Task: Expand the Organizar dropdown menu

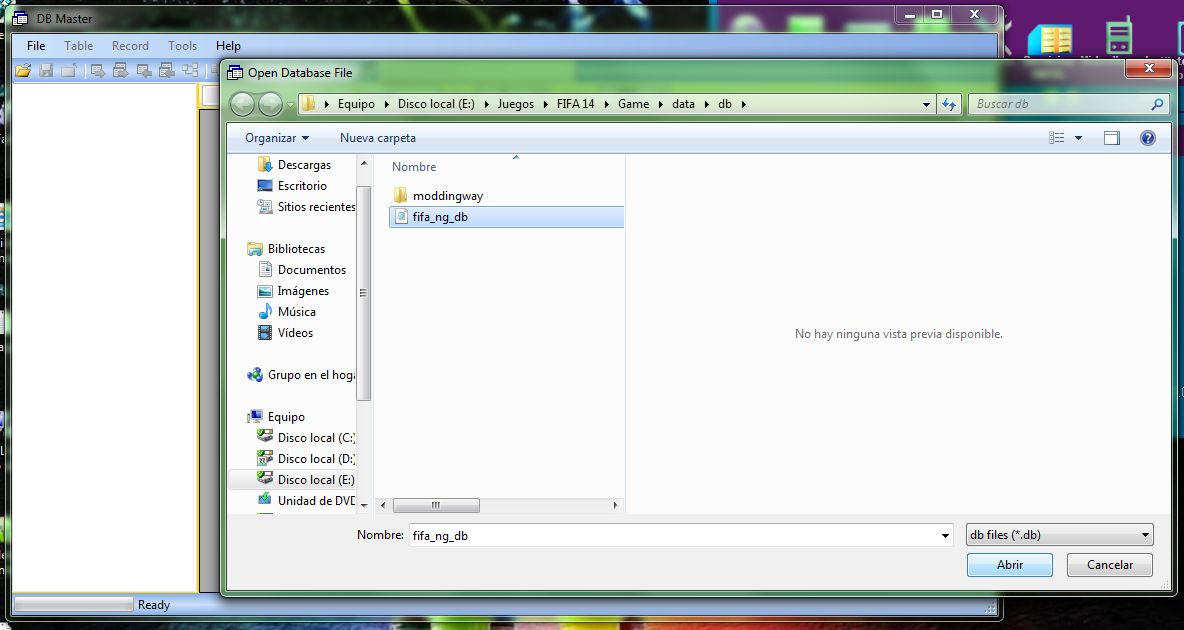Action: click(277, 138)
